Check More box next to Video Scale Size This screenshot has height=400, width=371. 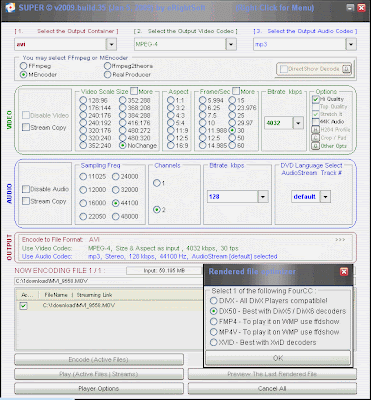(134, 91)
